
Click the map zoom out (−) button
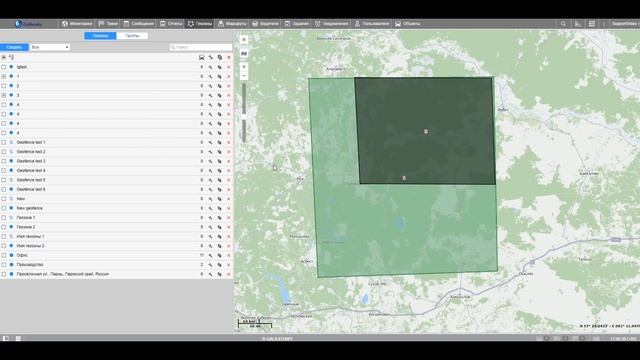click(244, 76)
